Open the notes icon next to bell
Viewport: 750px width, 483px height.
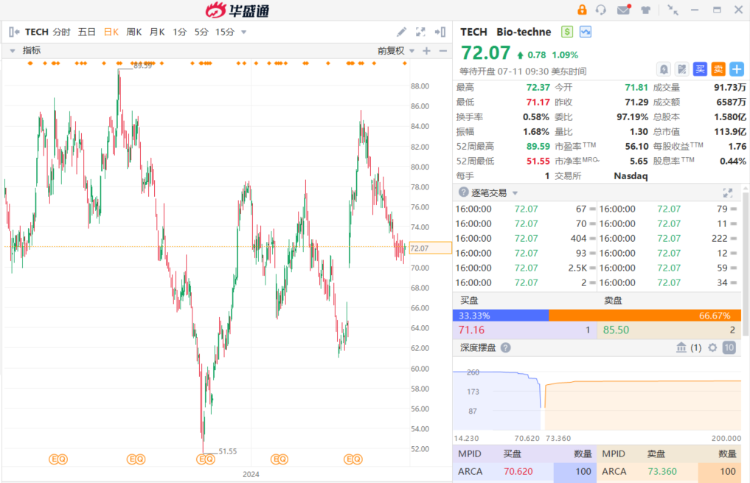coord(682,69)
